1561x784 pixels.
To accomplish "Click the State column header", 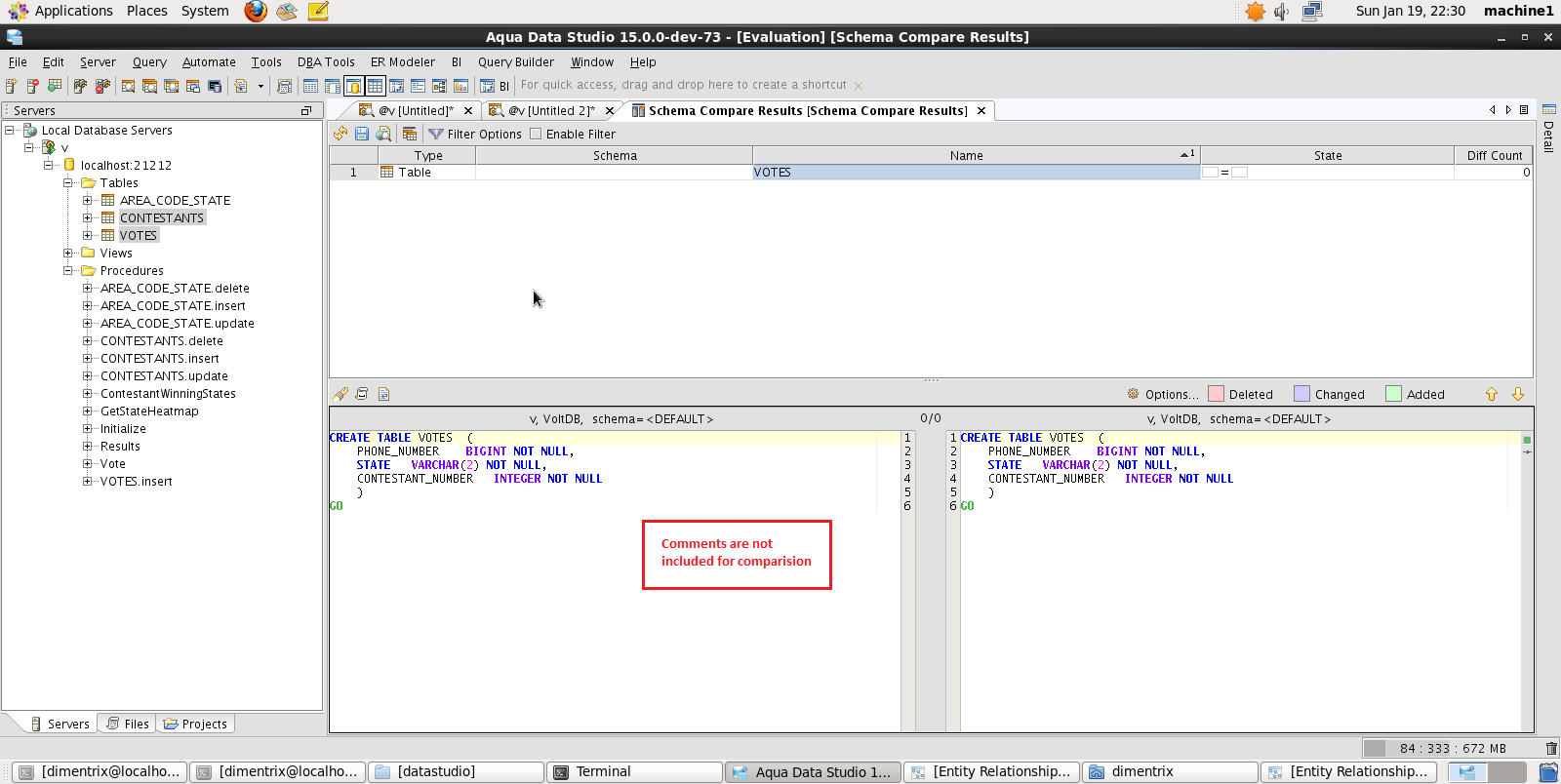I will pos(1327,155).
